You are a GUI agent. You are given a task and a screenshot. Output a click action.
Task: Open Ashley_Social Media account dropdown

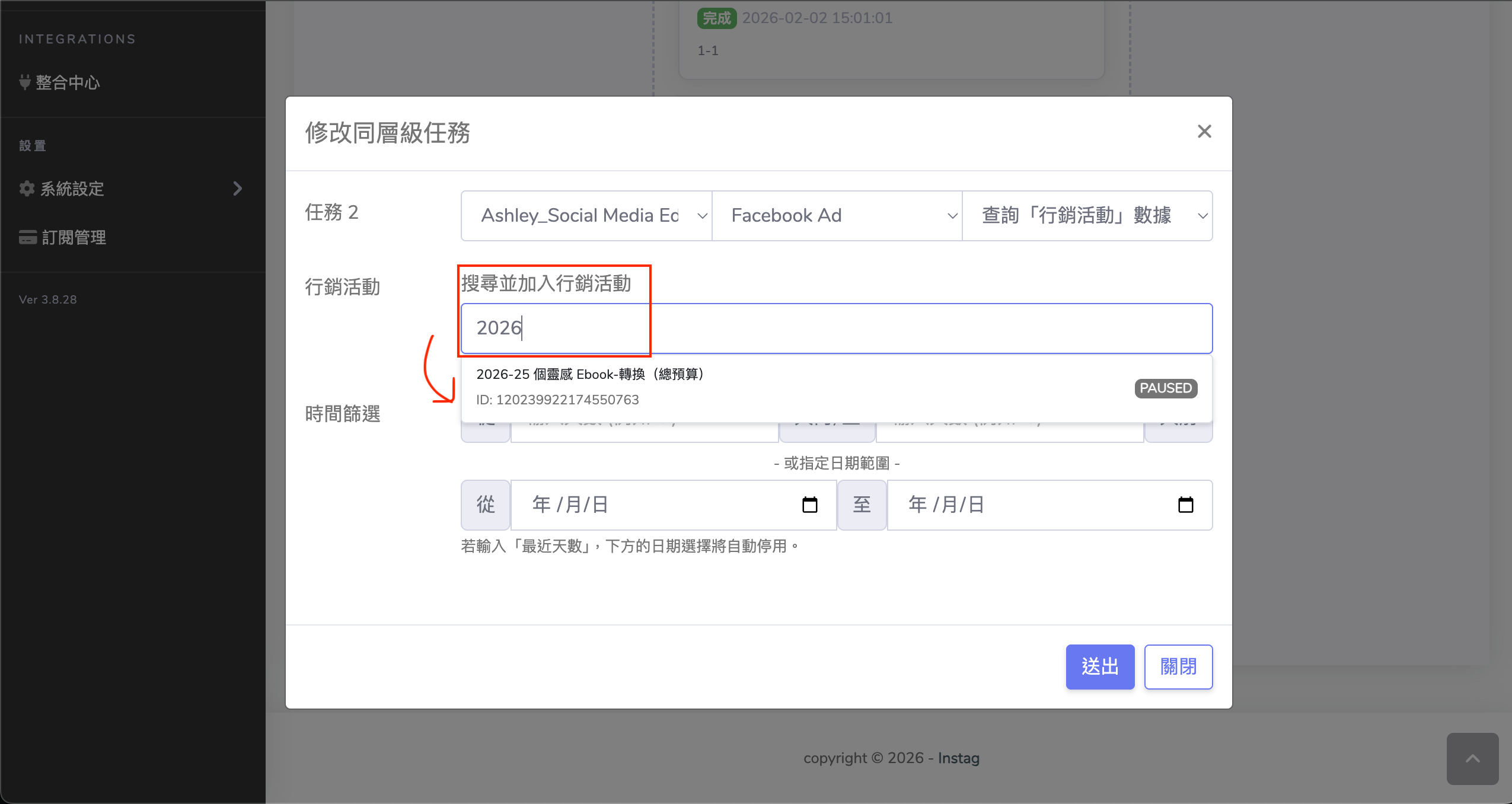586,216
